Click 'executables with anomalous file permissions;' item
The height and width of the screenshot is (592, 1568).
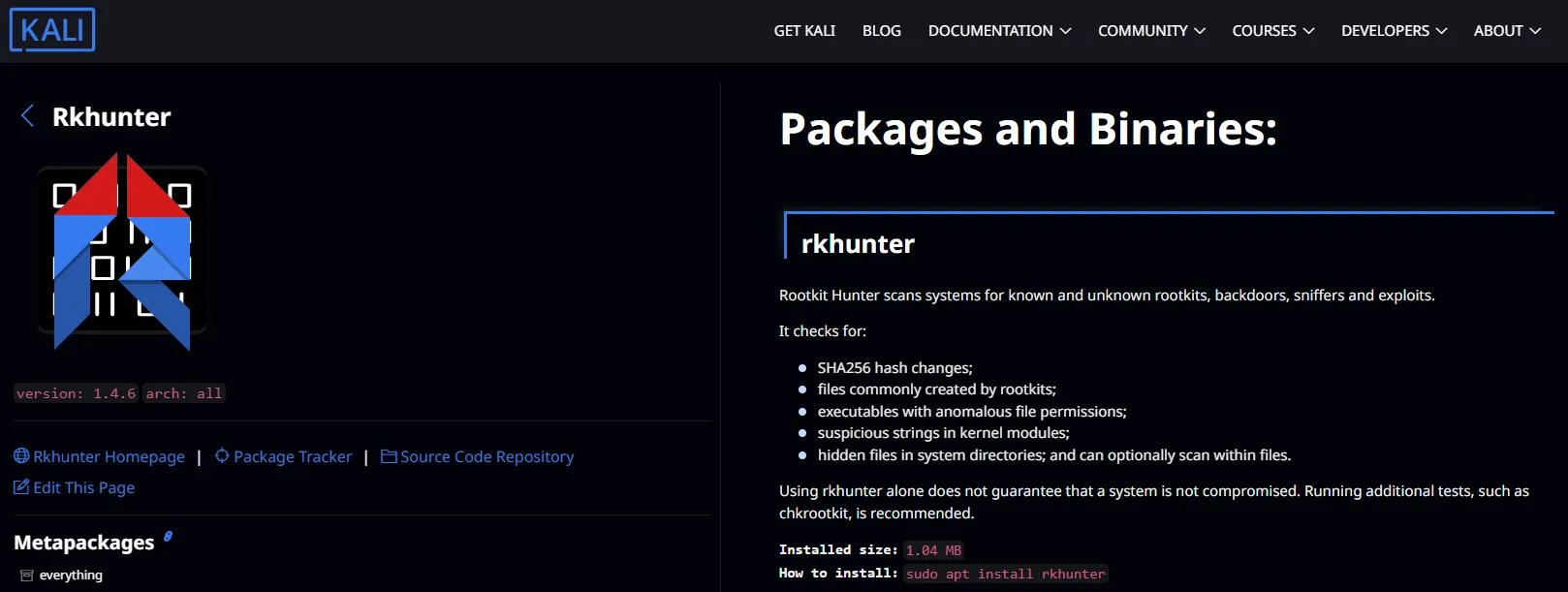971,412
